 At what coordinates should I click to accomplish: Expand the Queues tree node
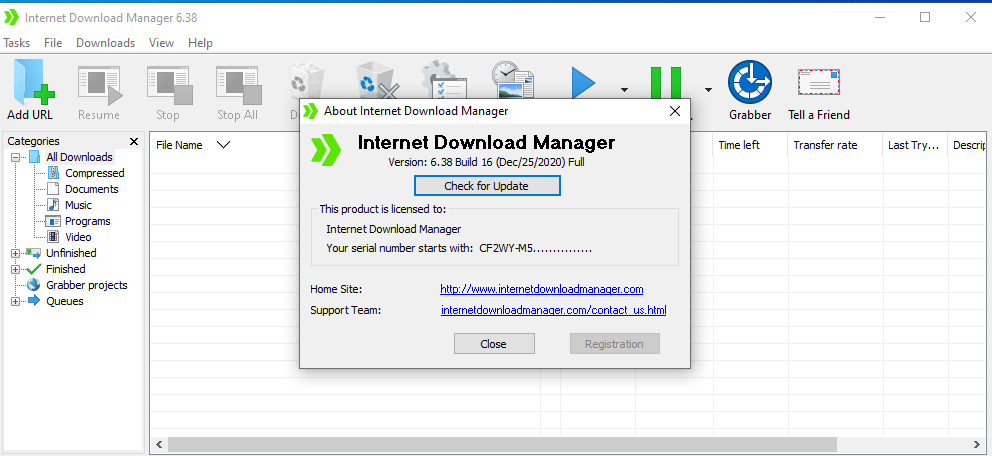coord(15,301)
